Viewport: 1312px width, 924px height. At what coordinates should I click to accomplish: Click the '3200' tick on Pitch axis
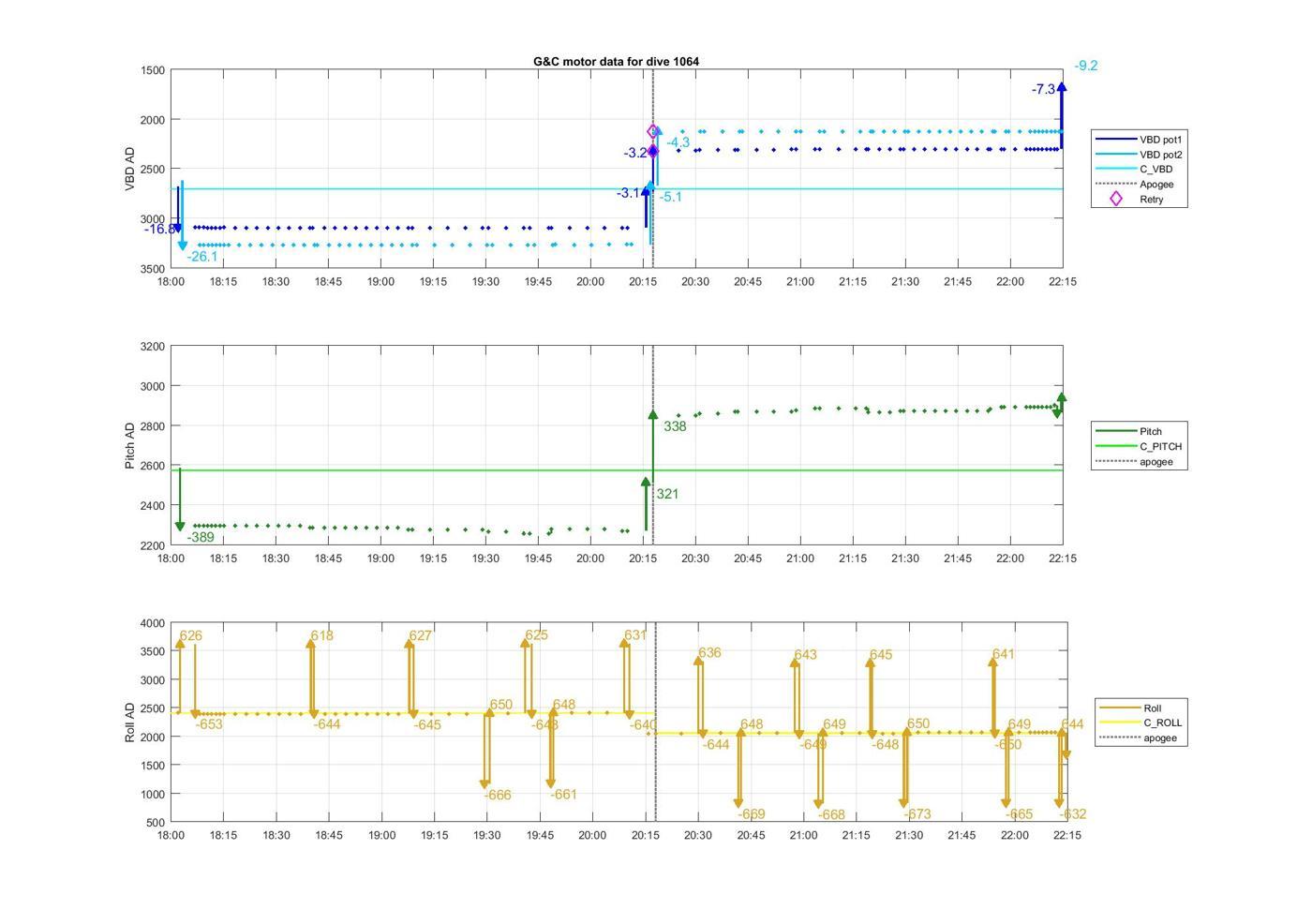154,347
